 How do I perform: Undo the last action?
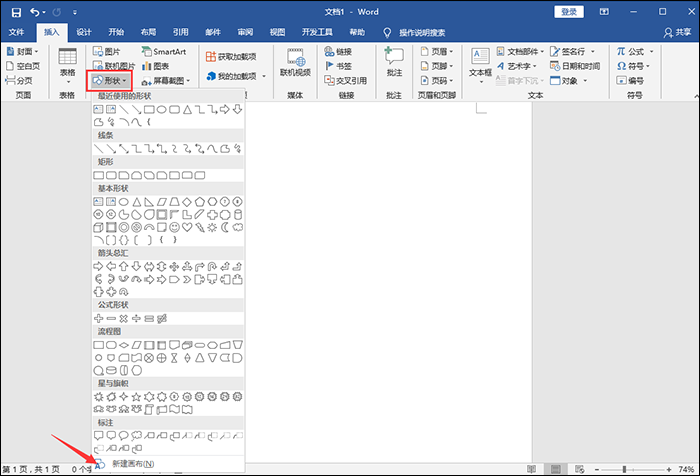[x=35, y=13]
